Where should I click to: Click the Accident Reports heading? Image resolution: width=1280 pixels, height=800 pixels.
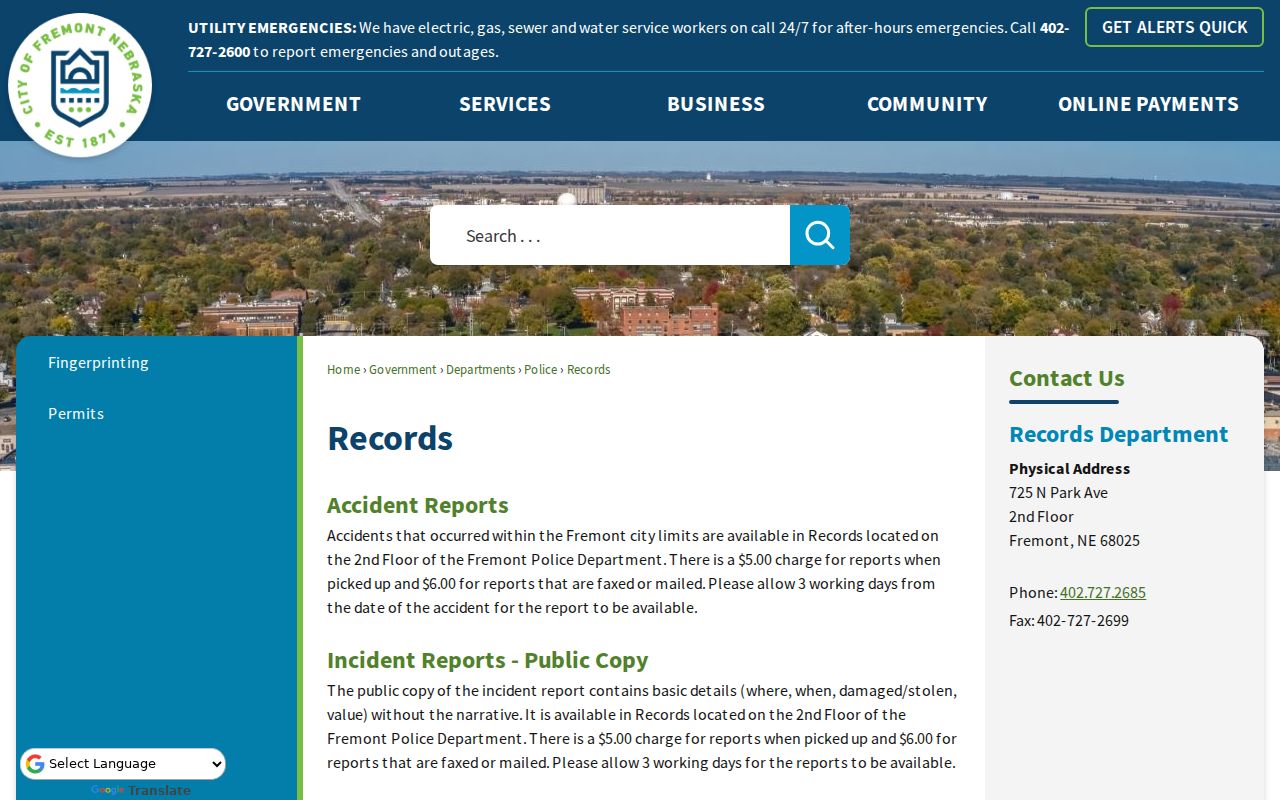point(418,505)
